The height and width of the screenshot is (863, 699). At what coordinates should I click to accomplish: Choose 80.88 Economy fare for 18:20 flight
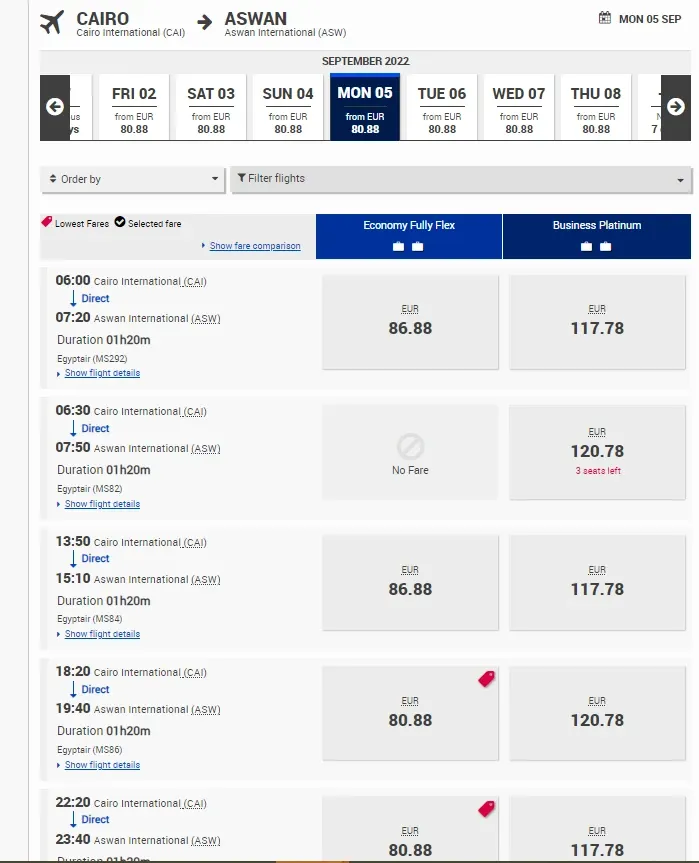pyautogui.click(x=410, y=713)
